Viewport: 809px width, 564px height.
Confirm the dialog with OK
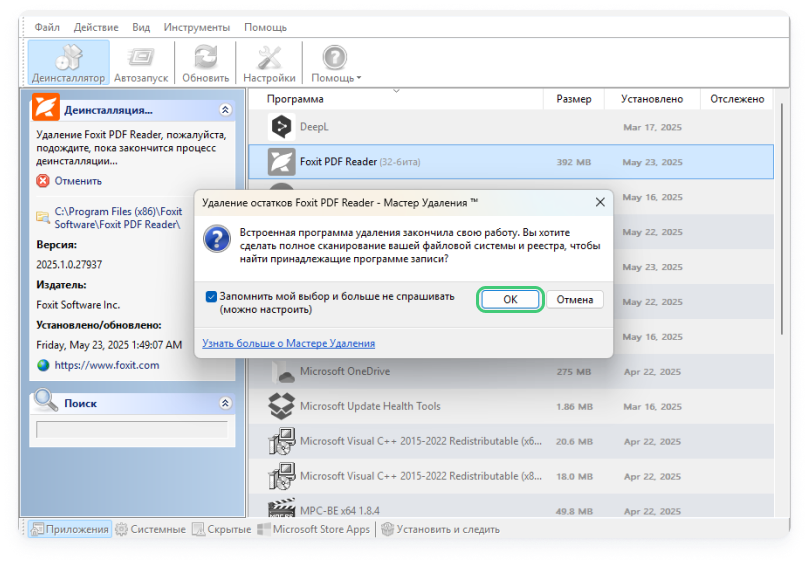click(x=510, y=299)
